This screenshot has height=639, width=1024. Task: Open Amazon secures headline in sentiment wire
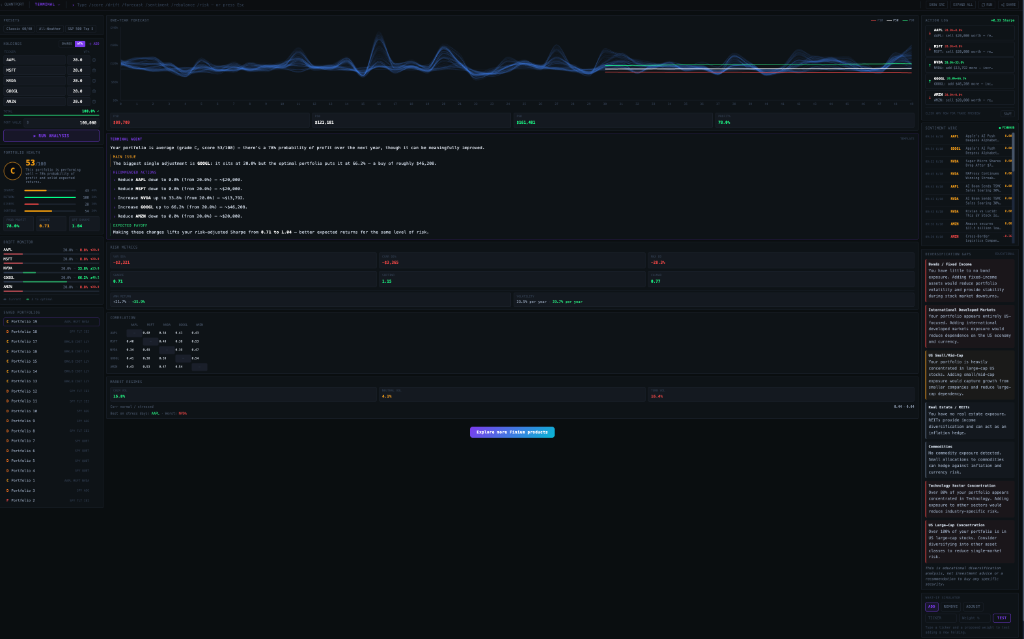coord(969,225)
